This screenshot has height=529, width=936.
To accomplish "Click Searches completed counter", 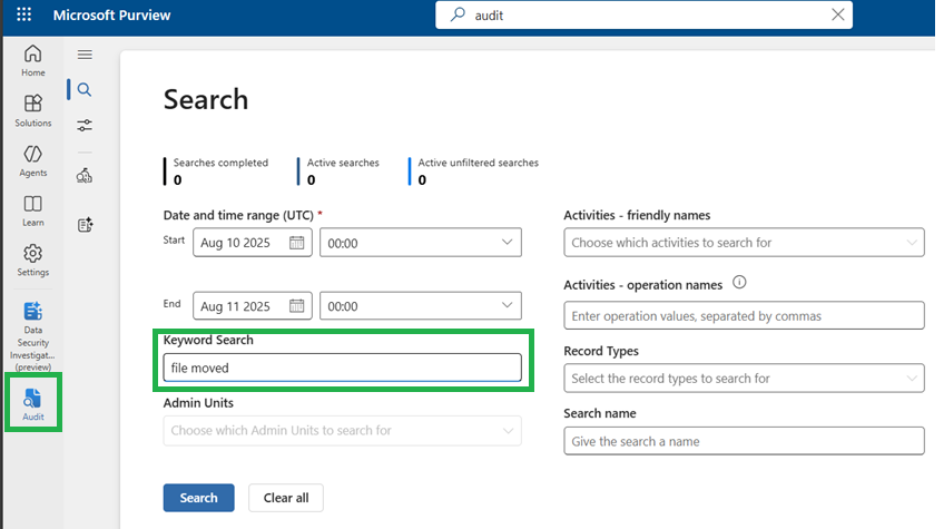I will point(216,171).
